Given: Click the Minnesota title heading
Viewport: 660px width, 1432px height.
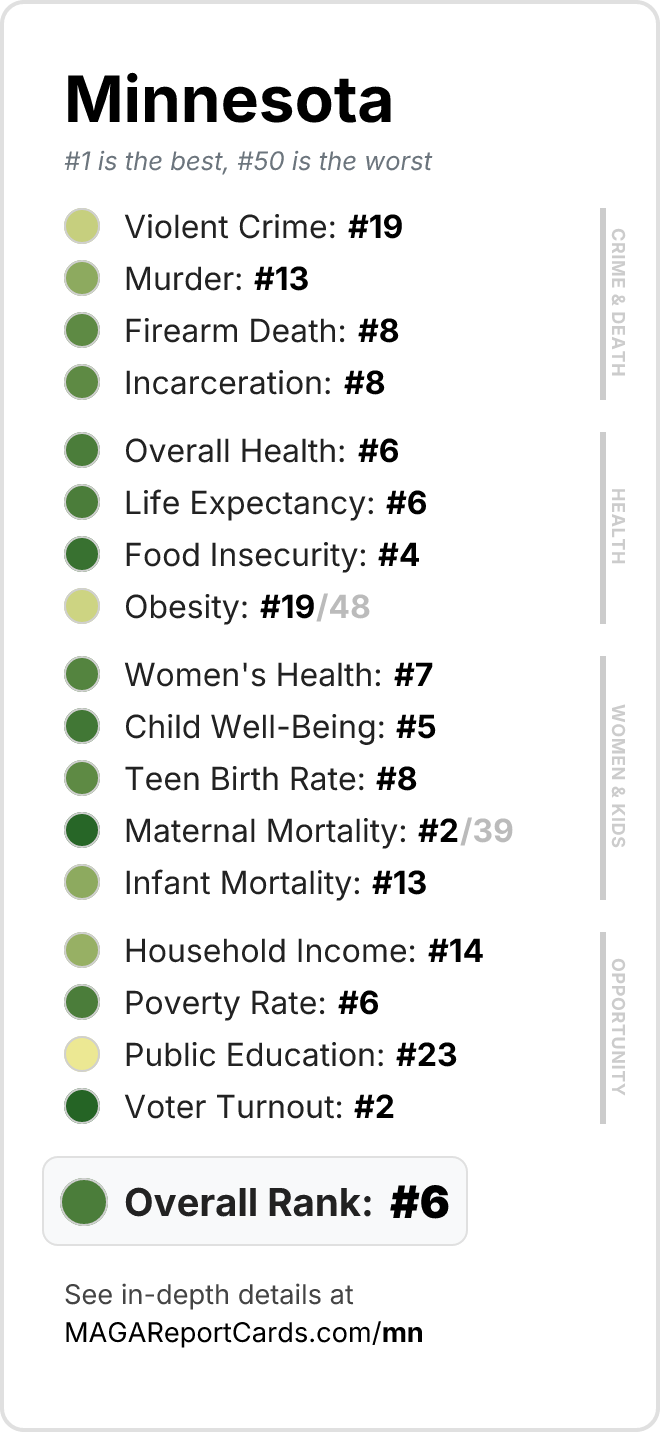Looking at the screenshot, I should (229, 99).
